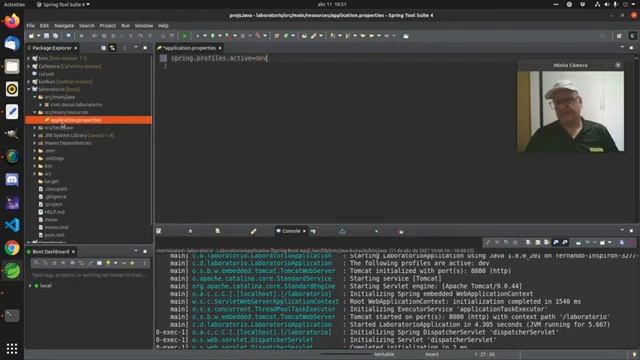Close the application.properties editor tab
The width and height of the screenshot is (640, 360).
click(x=220, y=48)
